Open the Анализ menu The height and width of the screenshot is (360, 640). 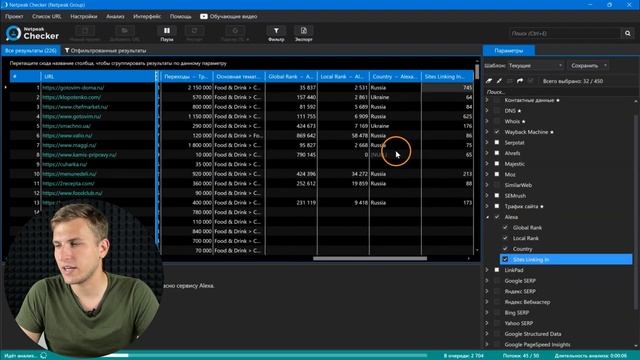[115, 16]
